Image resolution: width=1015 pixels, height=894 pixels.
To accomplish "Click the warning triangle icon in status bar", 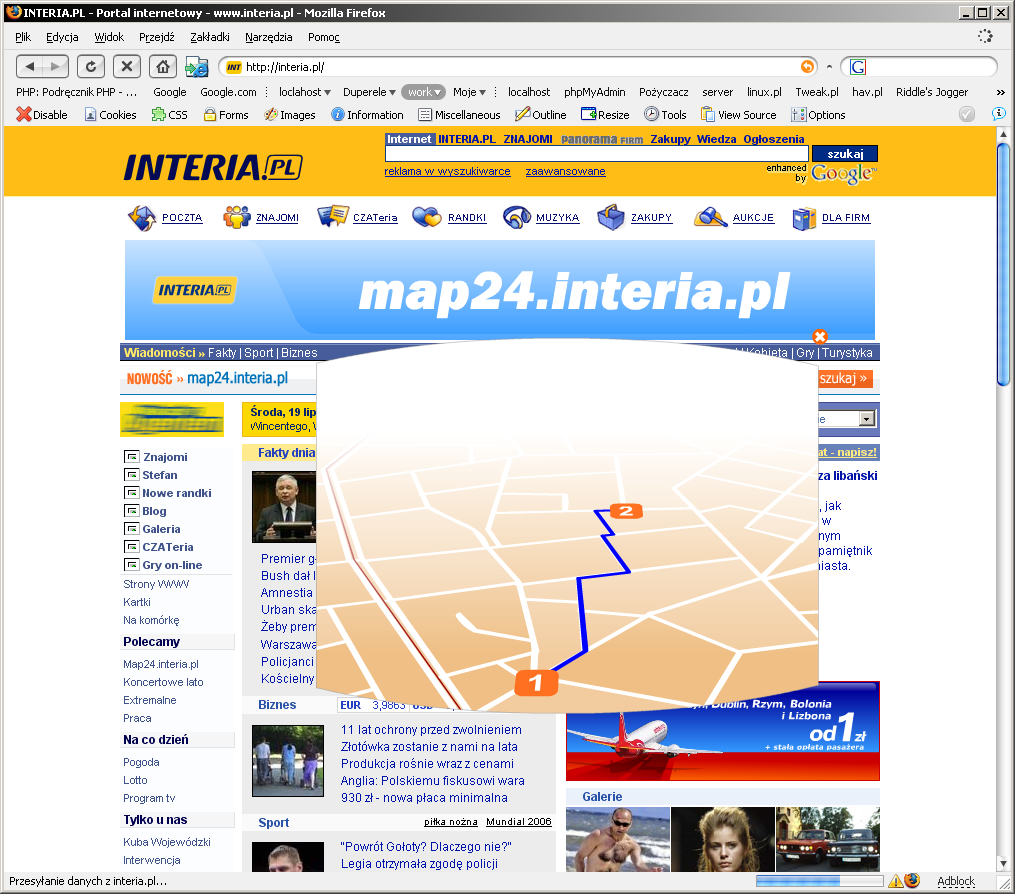I will pos(895,881).
